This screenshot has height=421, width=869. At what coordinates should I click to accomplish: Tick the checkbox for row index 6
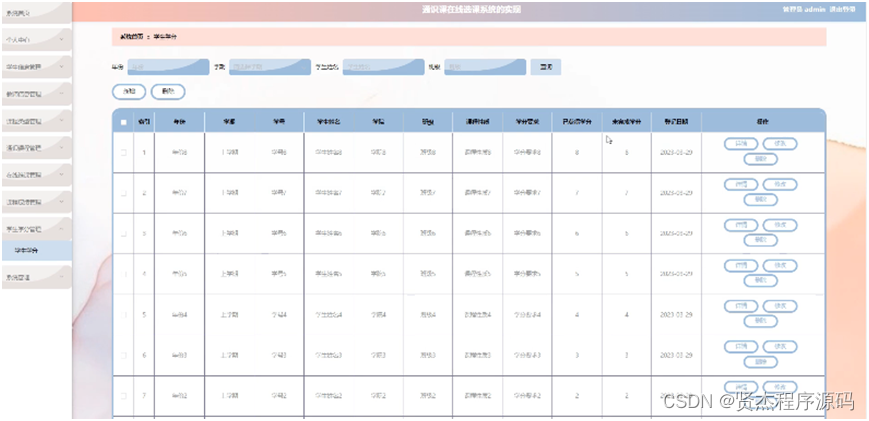pos(124,355)
